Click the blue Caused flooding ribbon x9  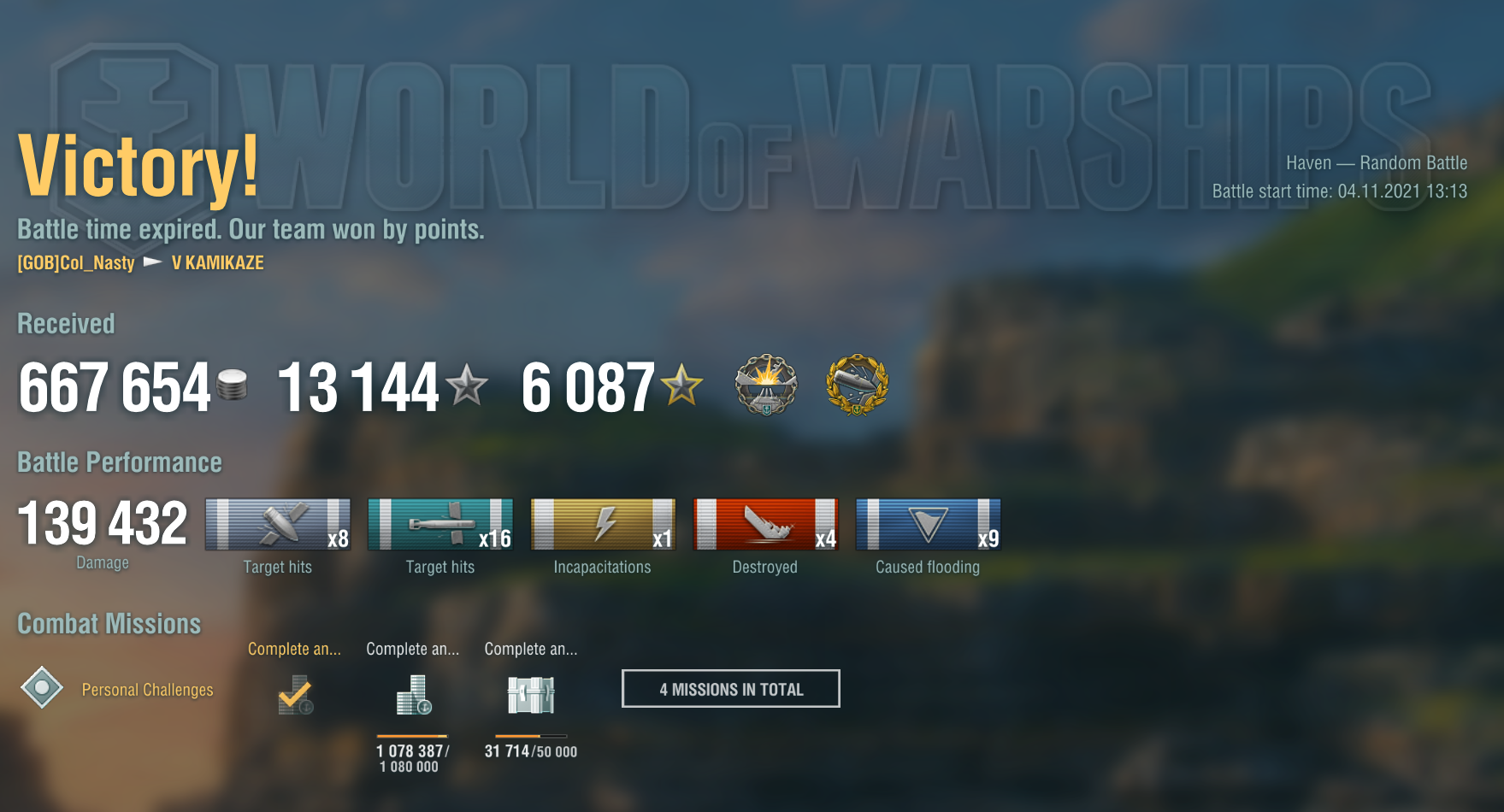point(928,524)
